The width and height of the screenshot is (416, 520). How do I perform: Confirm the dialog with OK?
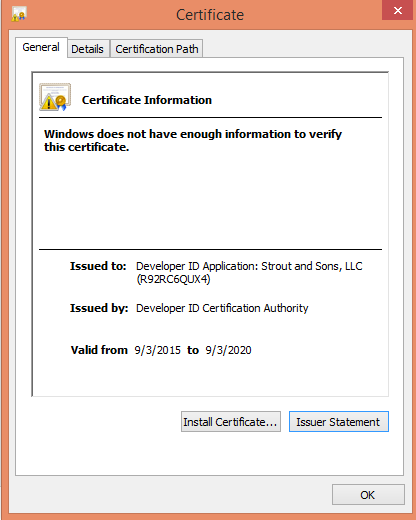click(x=368, y=495)
